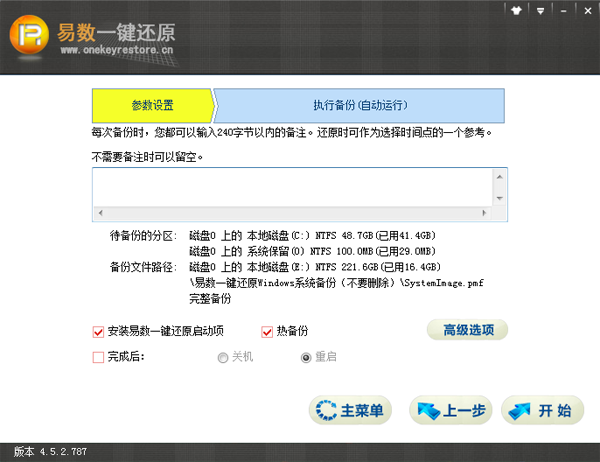
Task: Click the skin (shirt) icon in title bar
Action: (x=517, y=11)
